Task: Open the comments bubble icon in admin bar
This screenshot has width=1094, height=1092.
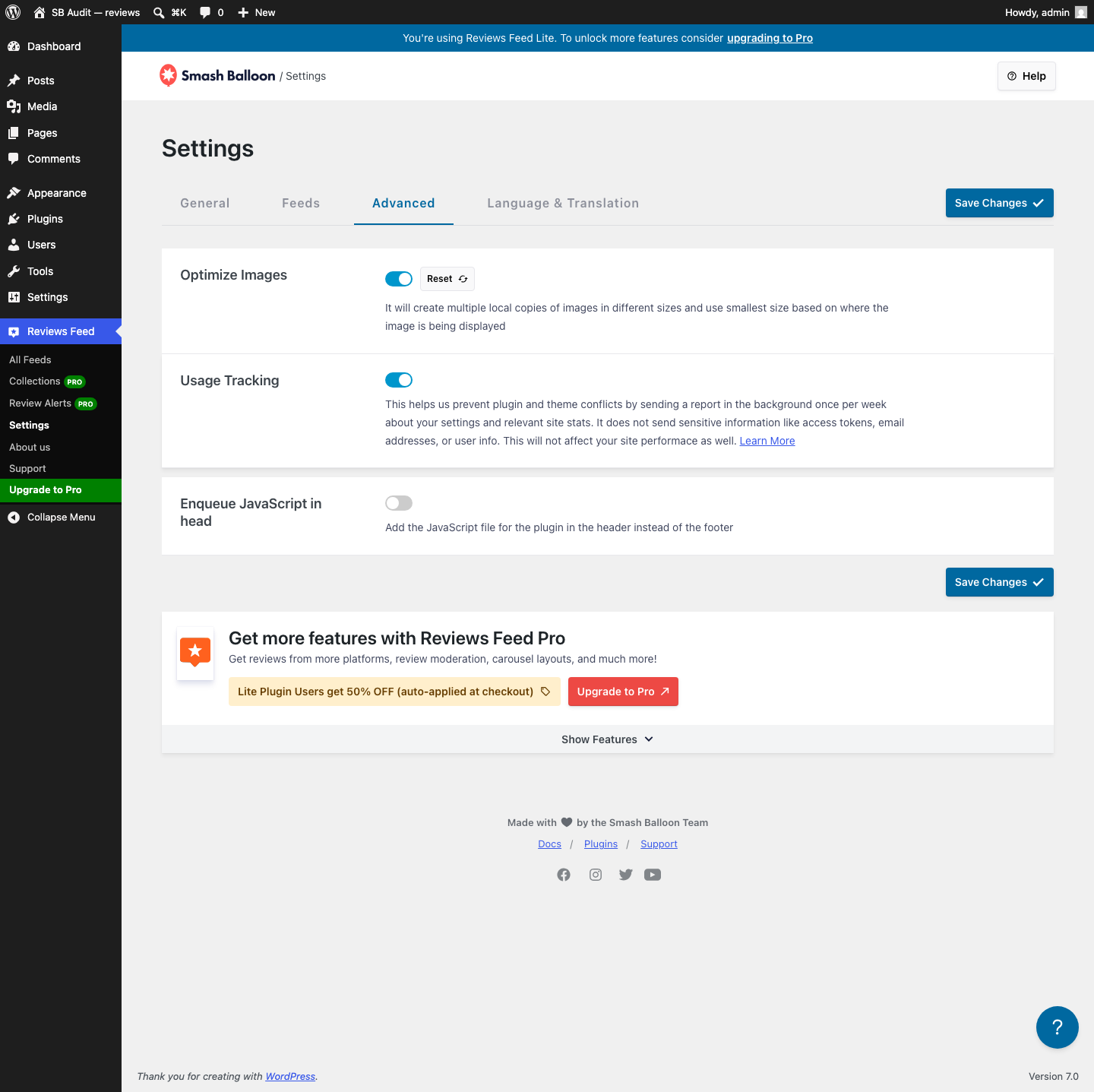Action: tap(205, 12)
